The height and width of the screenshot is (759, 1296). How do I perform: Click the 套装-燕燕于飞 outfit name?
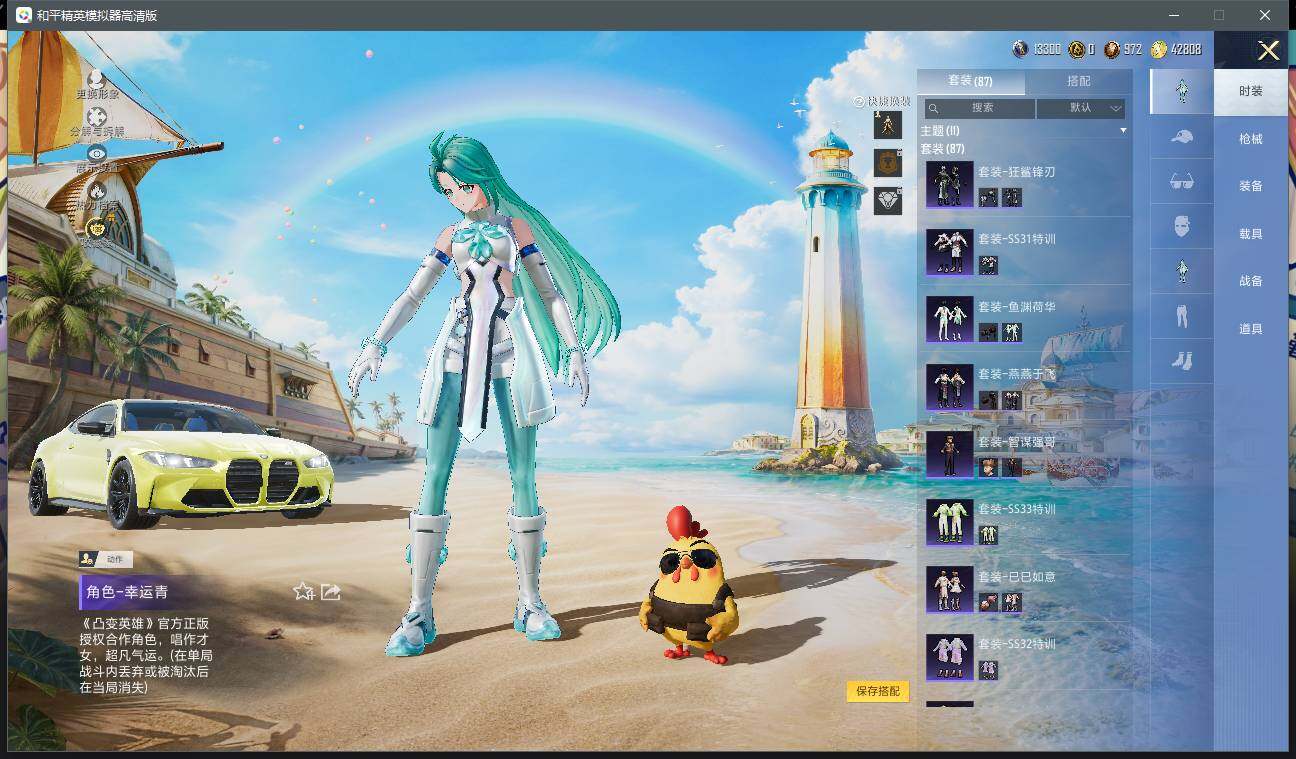coord(1016,374)
